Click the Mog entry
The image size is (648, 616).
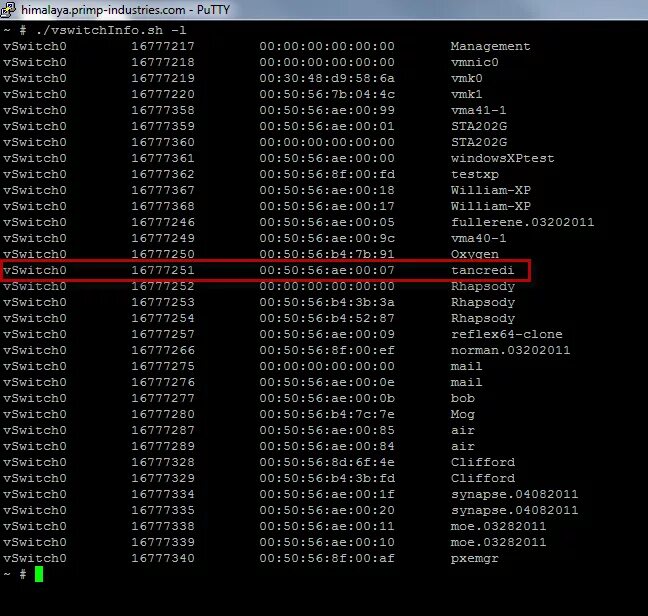click(462, 414)
